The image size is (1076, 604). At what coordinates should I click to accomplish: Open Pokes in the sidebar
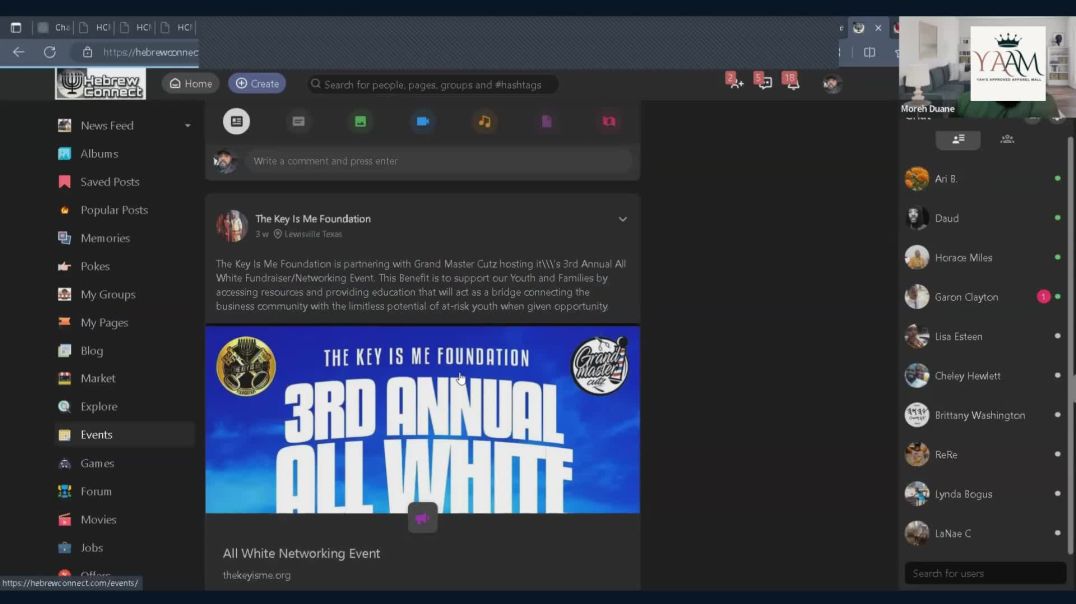click(95, 266)
